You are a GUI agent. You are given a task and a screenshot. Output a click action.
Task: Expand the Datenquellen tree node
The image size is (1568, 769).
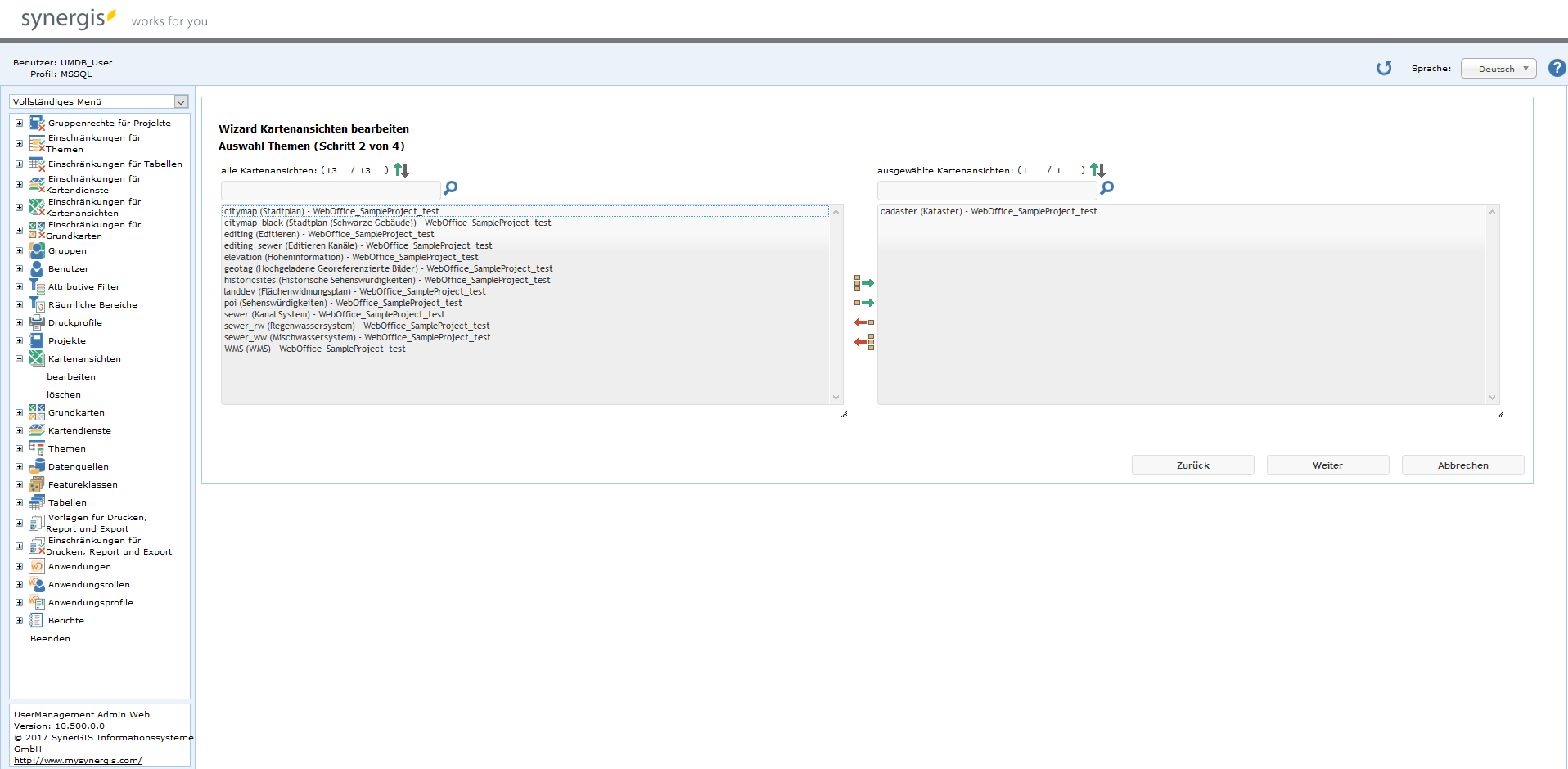tap(19, 466)
